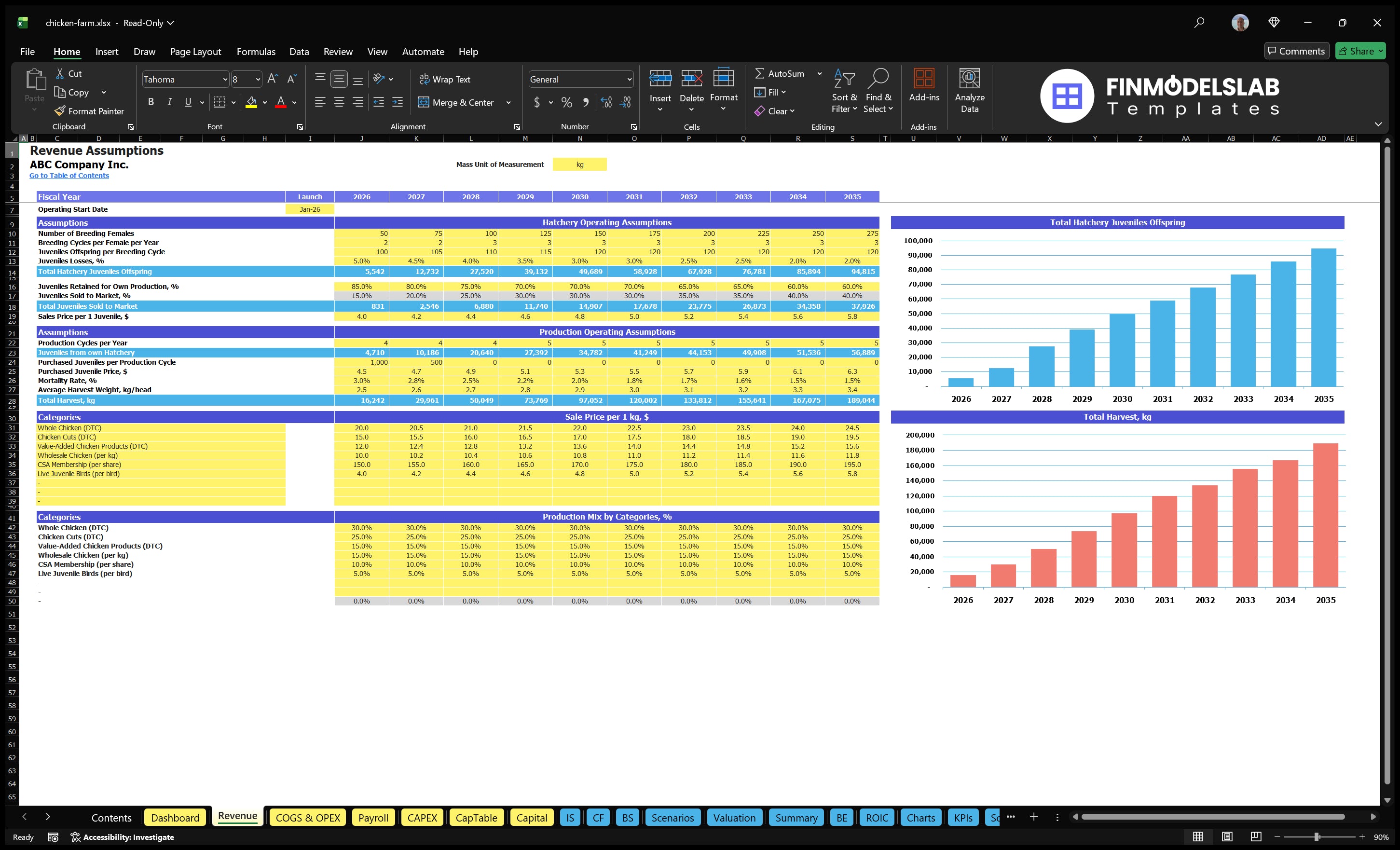Open the Formulas ribbon tab
The width and height of the screenshot is (1400, 850).
[256, 52]
